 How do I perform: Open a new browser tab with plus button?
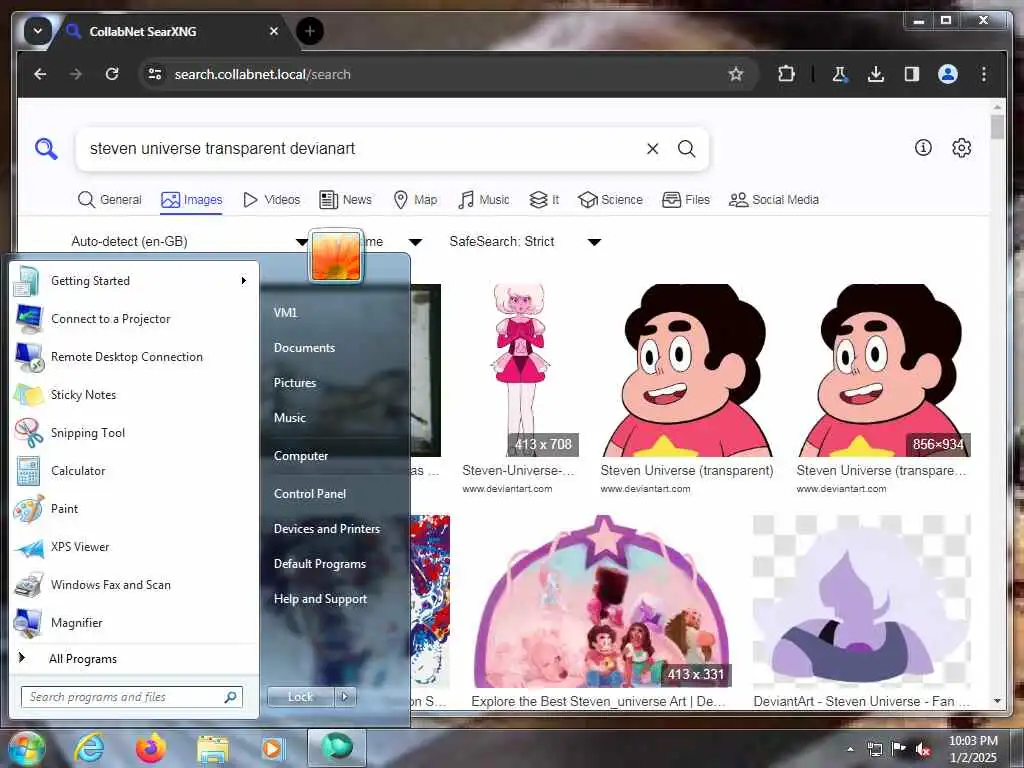coord(310,31)
